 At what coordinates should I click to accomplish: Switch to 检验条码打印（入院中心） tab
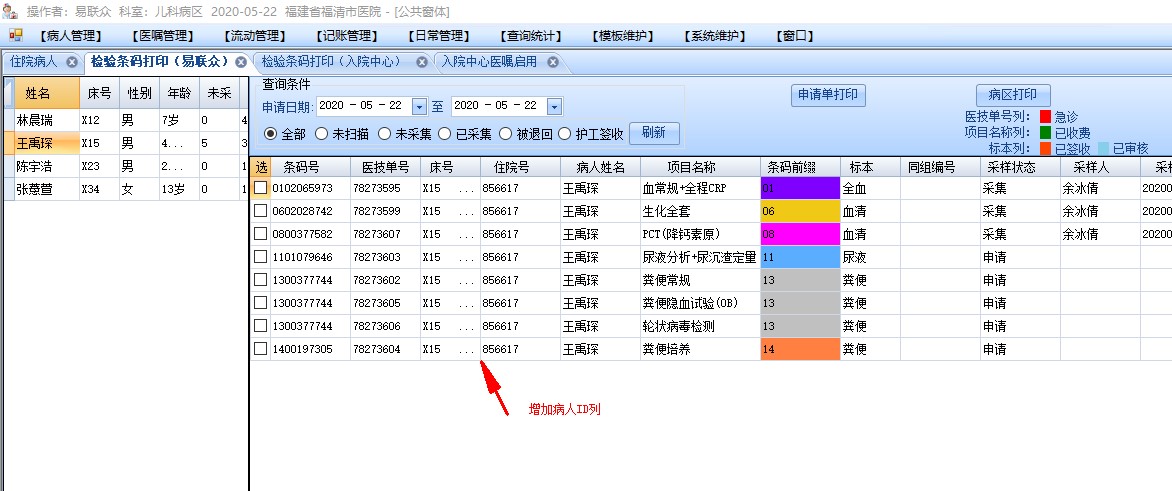[x=331, y=62]
